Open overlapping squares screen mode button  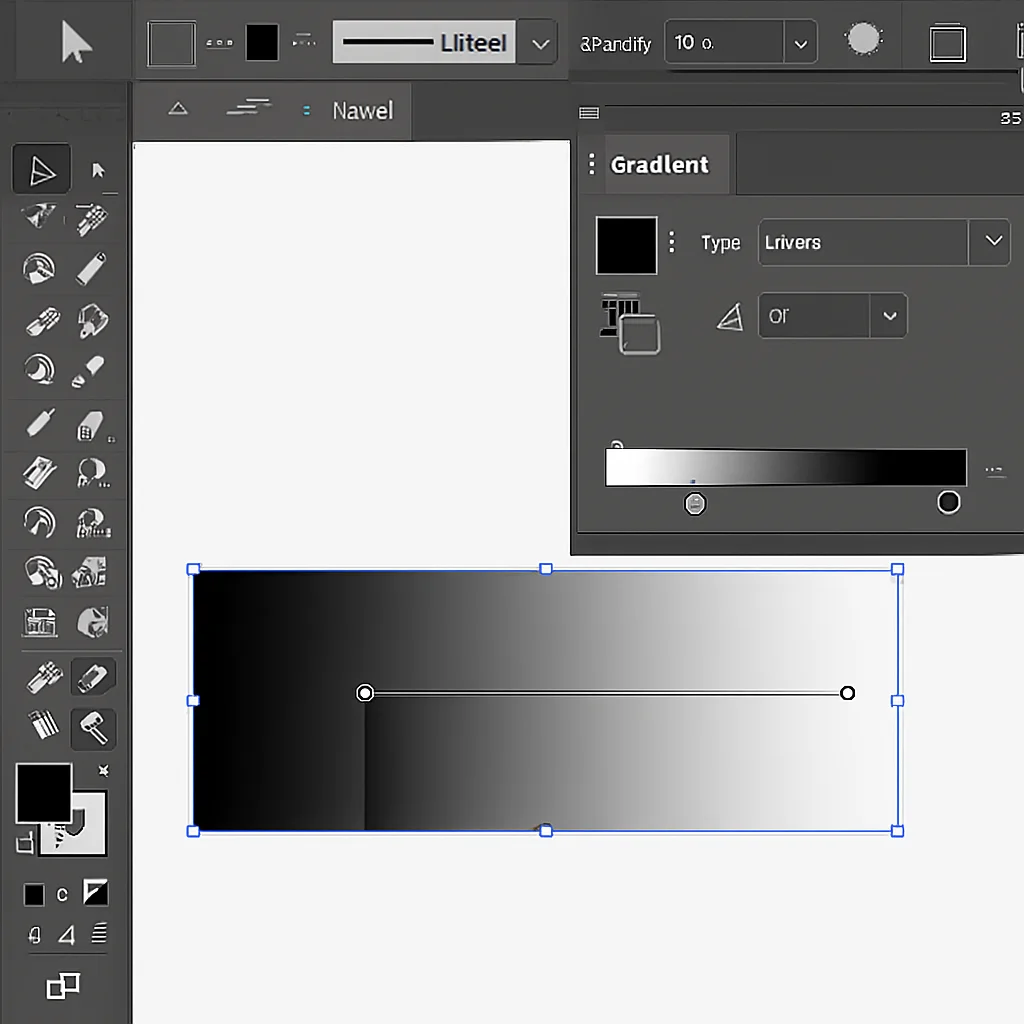pyautogui.click(x=63, y=985)
